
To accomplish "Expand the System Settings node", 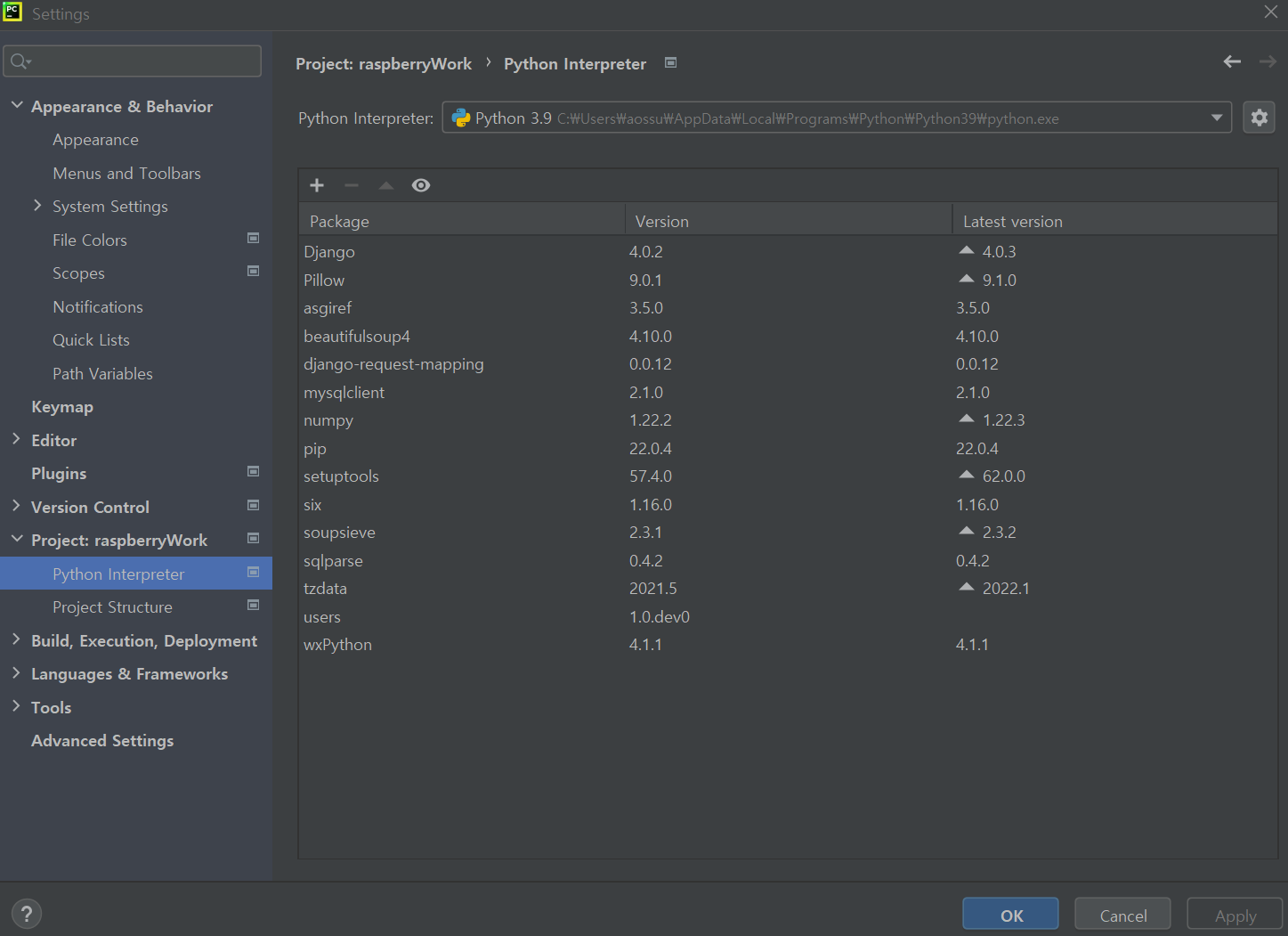I will (37, 205).
